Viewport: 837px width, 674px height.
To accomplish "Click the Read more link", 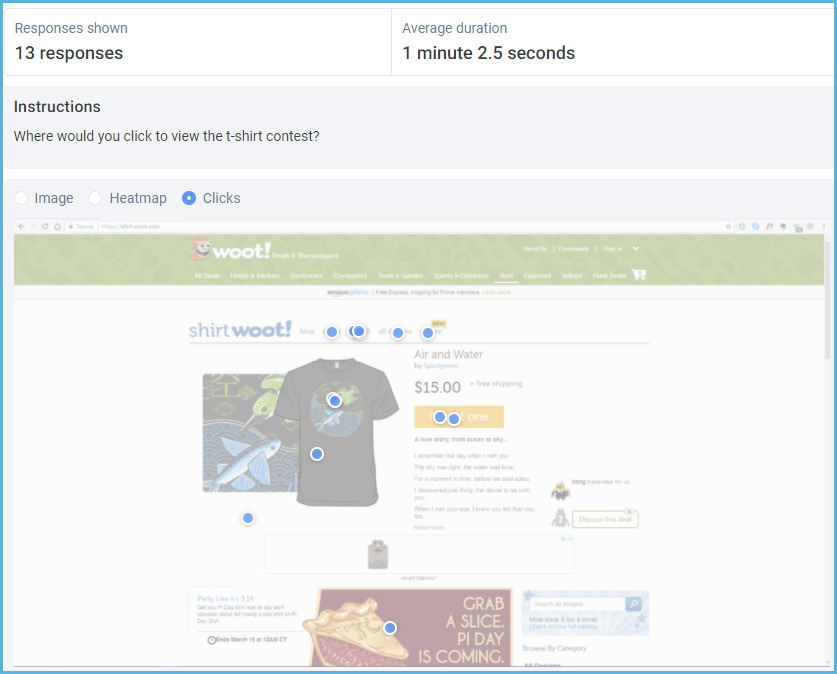I will pos(429,527).
